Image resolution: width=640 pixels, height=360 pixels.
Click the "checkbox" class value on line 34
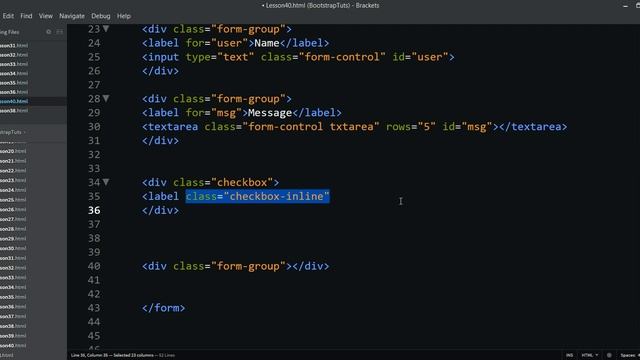tap(242, 182)
